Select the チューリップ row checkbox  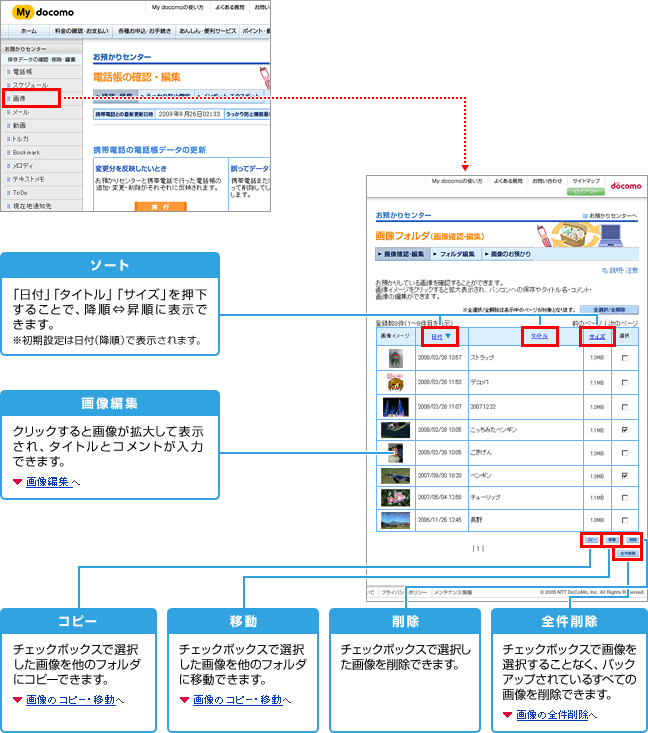click(624, 498)
